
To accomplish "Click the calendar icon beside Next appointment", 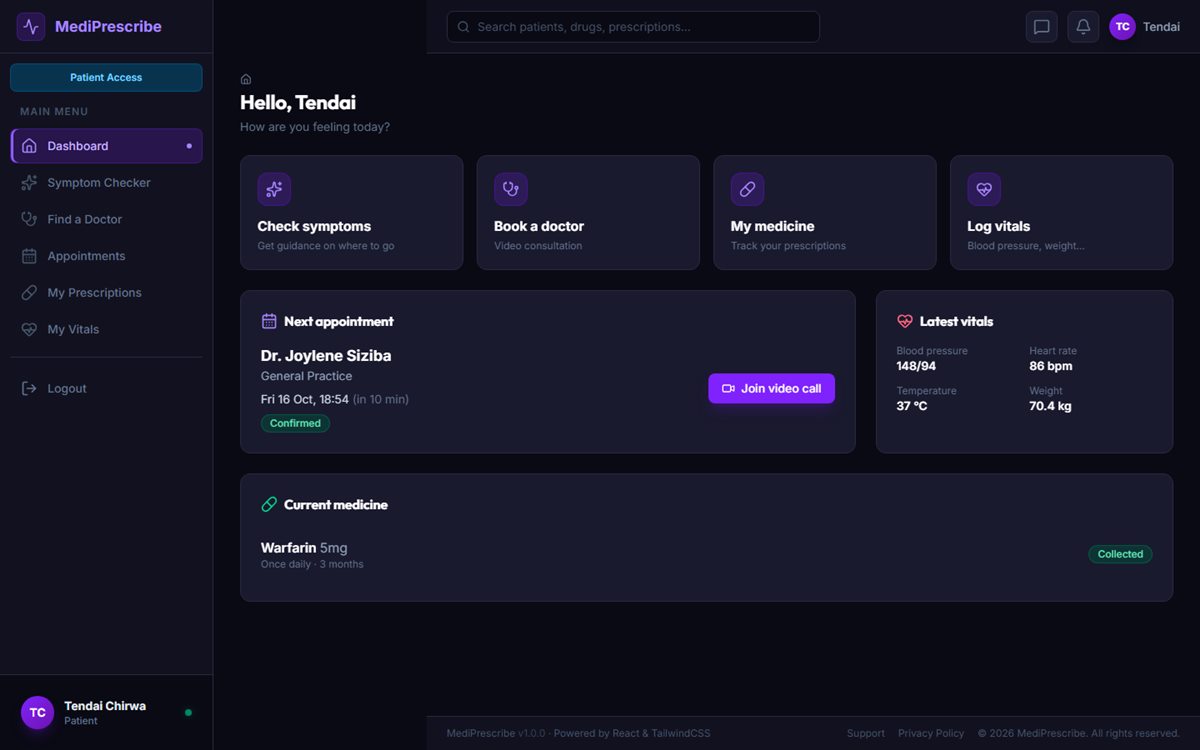I will (269, 321).
